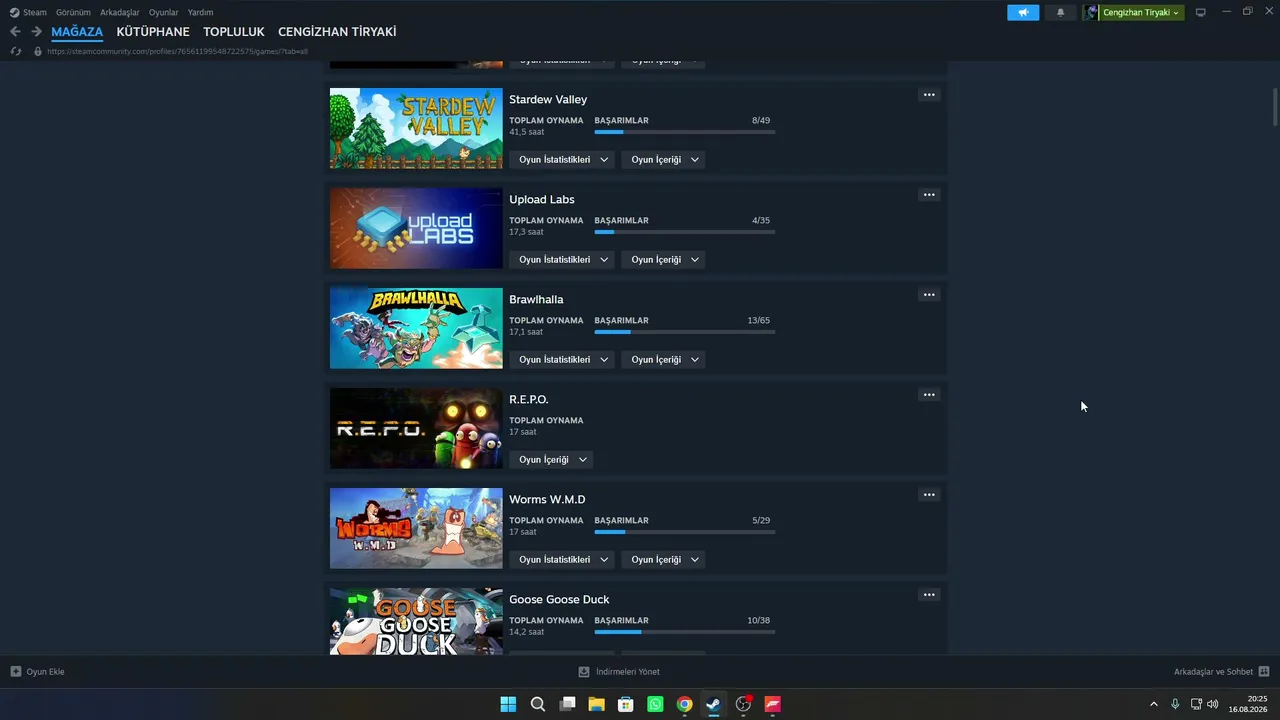Go back using the back arrow
The image size is (1280, 720).
[15, 32]
